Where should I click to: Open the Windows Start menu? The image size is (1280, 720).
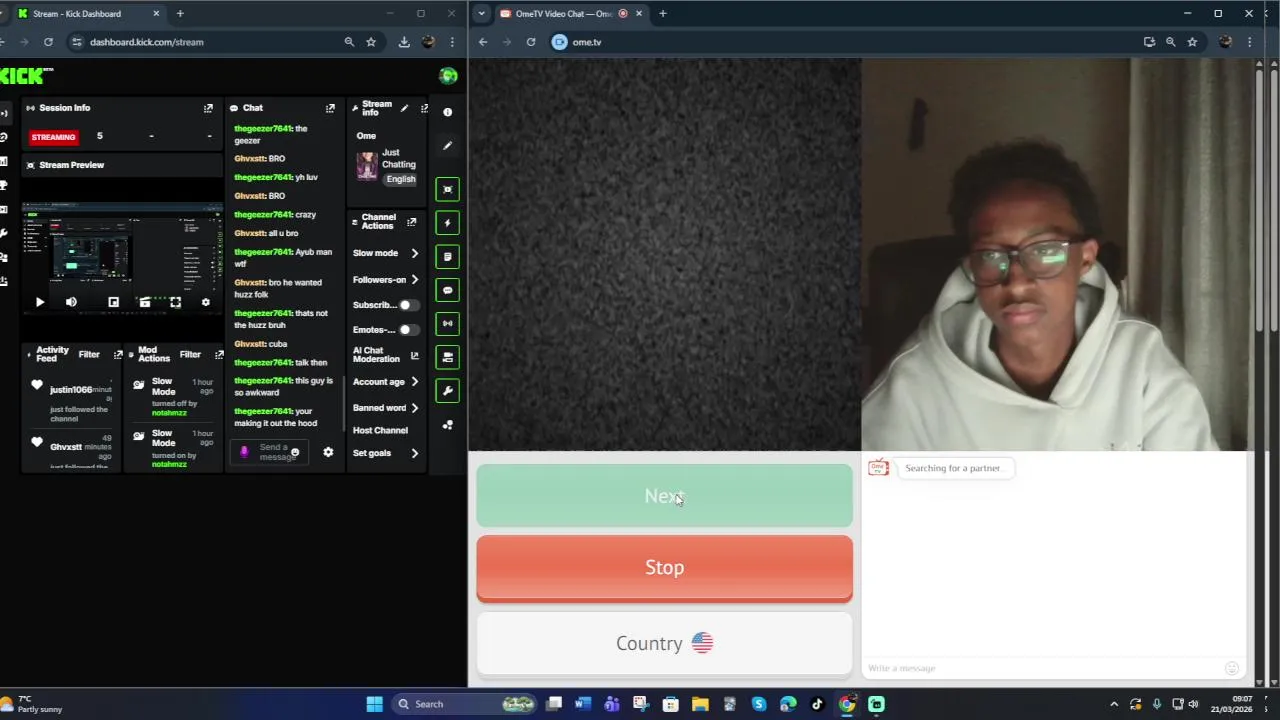coord(374,704)
